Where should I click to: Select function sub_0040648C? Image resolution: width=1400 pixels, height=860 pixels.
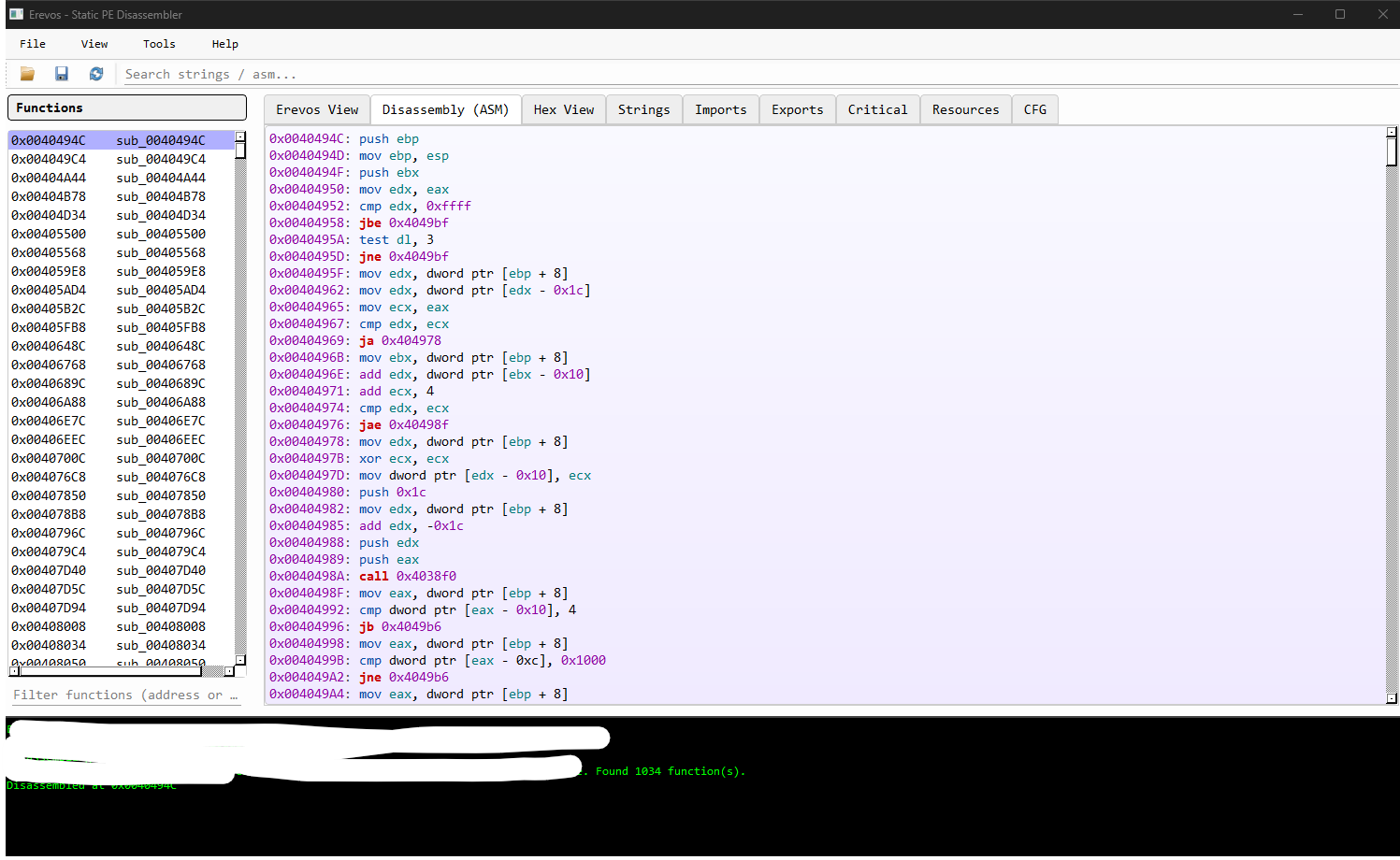(x=122, y=346)
